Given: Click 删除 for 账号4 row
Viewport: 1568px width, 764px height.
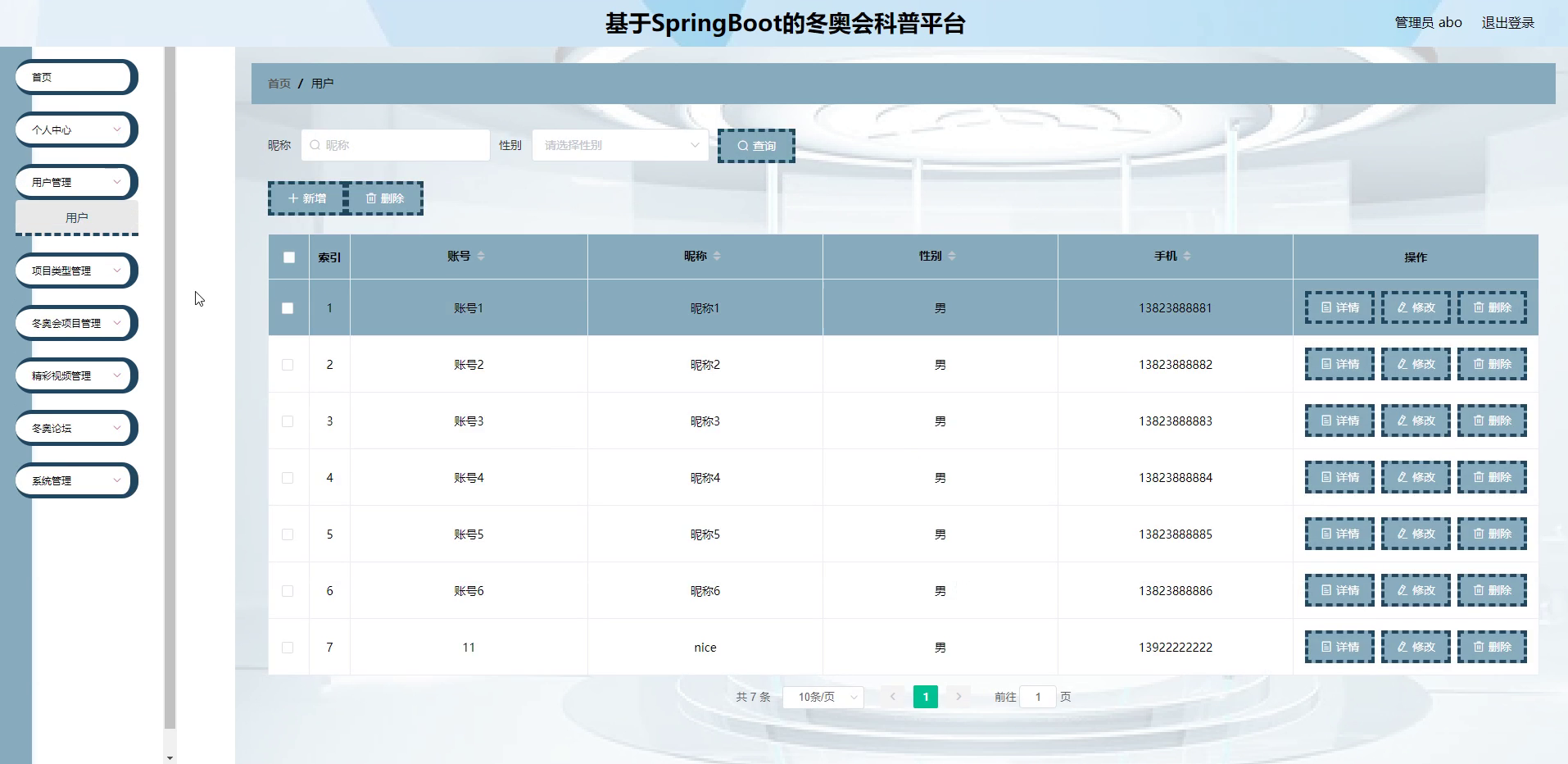Looking at the screenshot, I should pos(1492,477).
